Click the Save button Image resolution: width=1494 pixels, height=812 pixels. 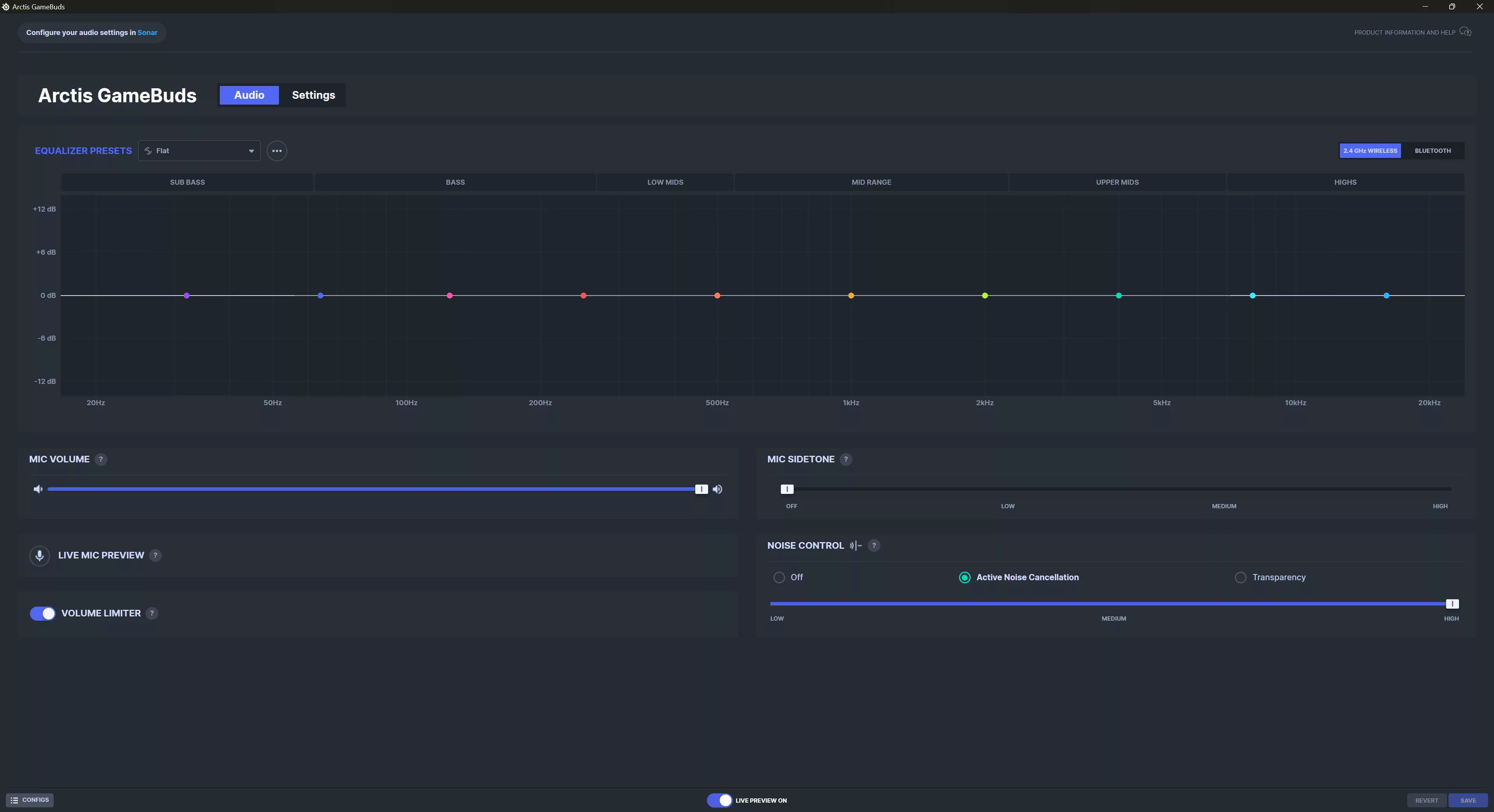click(1468, 800)
